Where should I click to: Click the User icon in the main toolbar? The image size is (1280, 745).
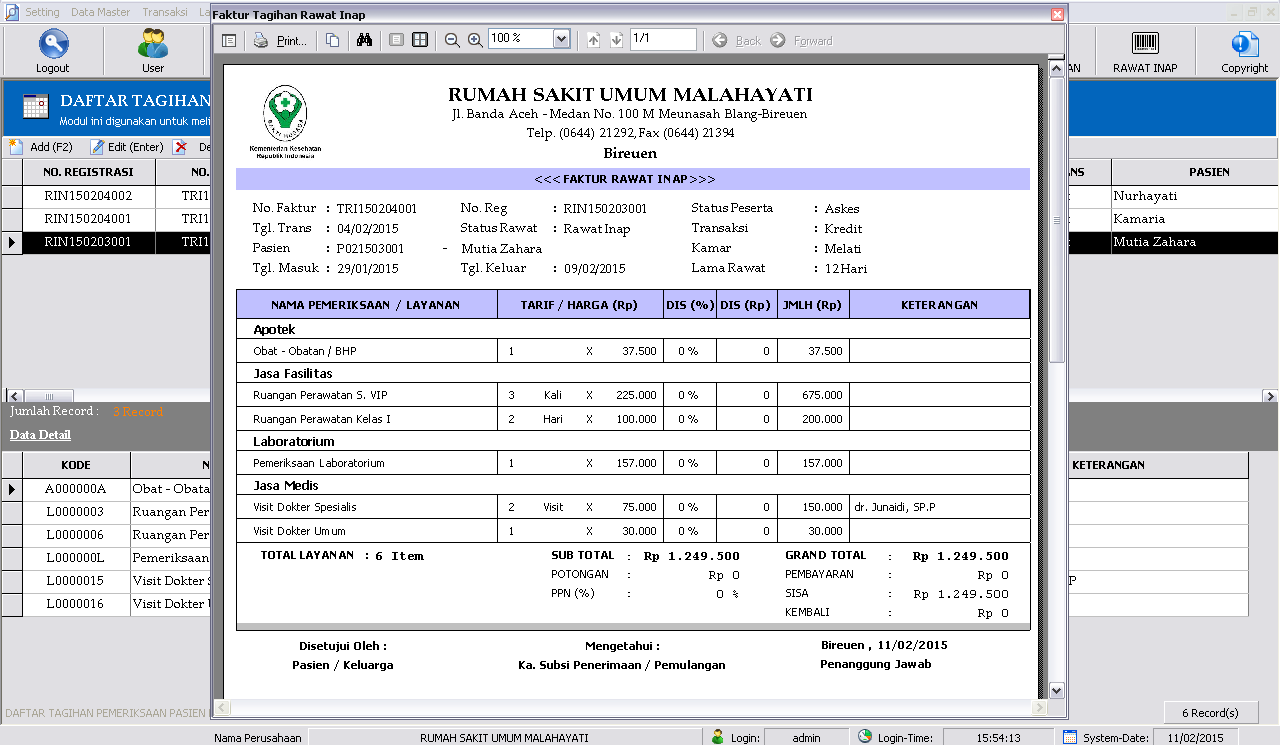pyautogui.click(x=153, y=51)
